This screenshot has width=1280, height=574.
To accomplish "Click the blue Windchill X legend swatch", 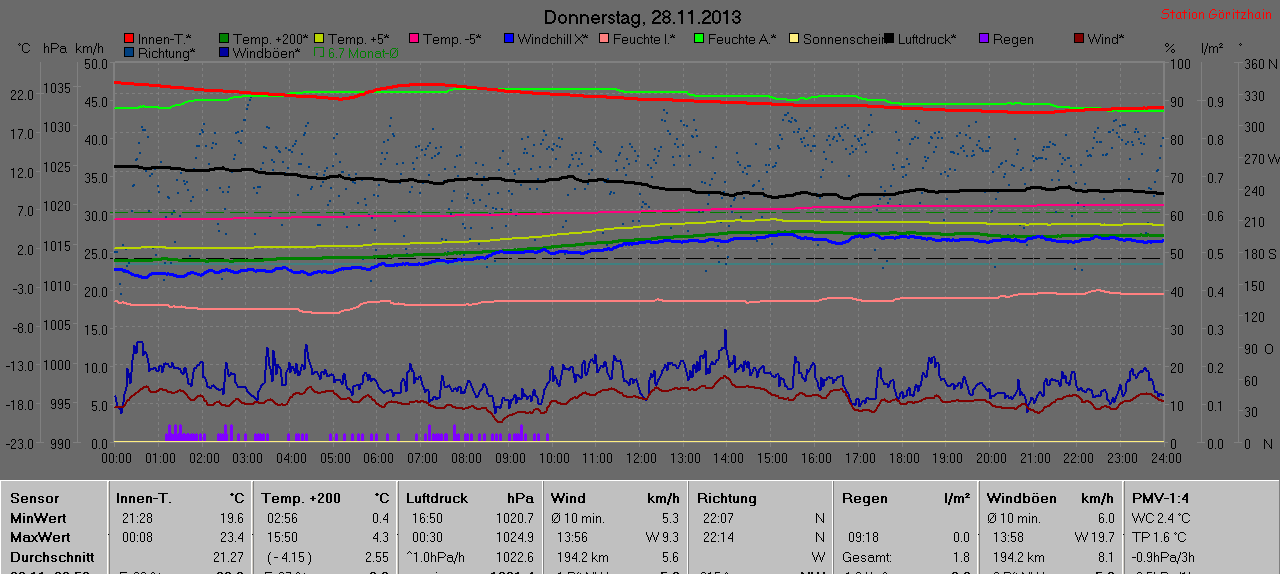I will (x=509, y=39).
